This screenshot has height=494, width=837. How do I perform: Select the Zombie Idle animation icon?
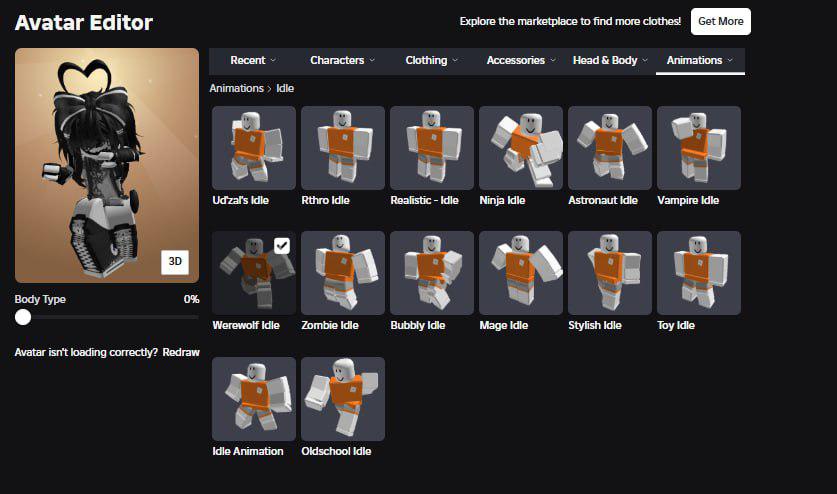342,273
